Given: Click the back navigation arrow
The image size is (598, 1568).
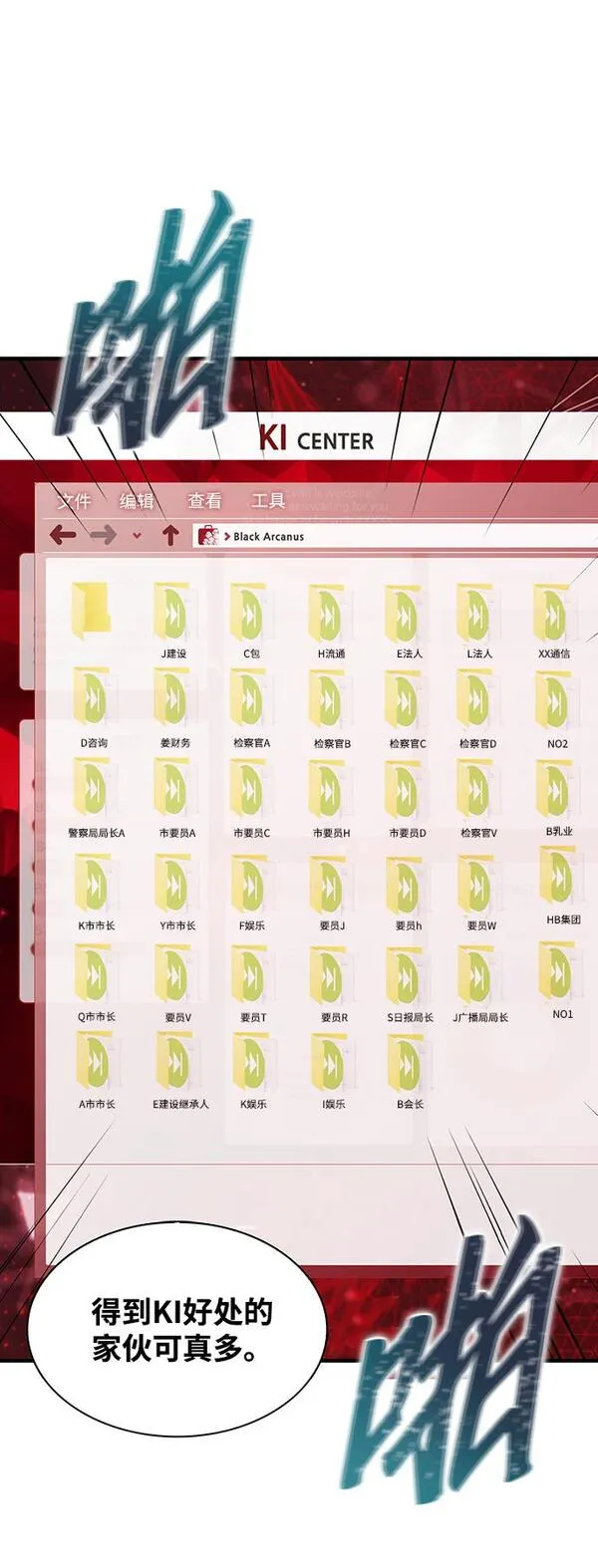Looking at the screenshot, I should tap(63, 536).
